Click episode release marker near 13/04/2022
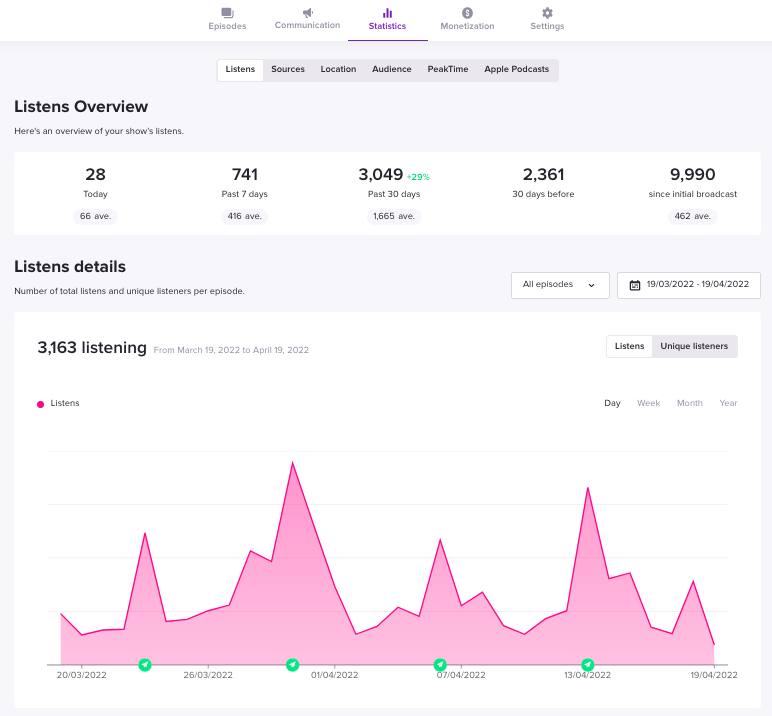Image resolution: width=772 pixels, height=716 pixels. [587, 665]
